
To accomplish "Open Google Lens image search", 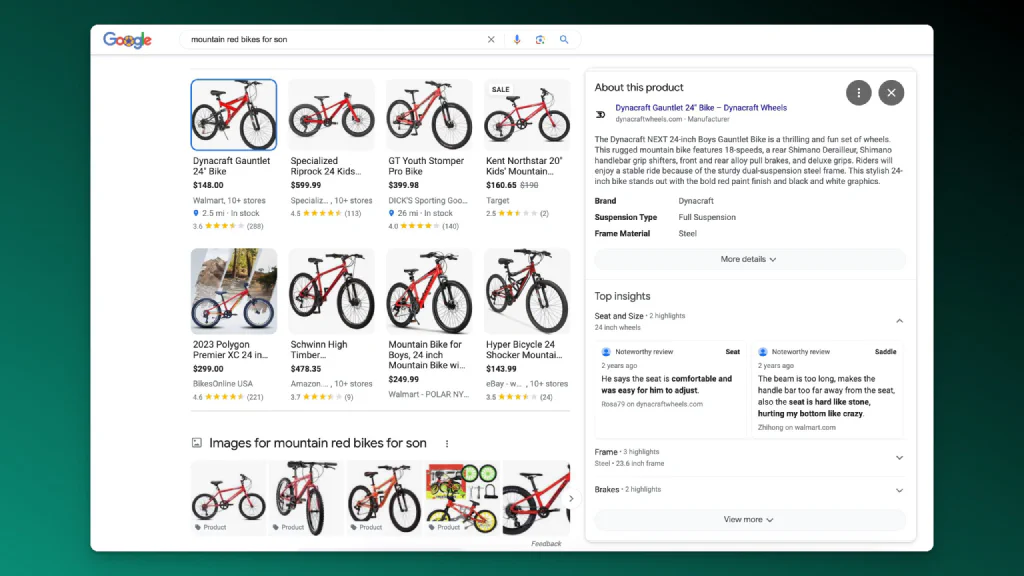I will [540, 39].
